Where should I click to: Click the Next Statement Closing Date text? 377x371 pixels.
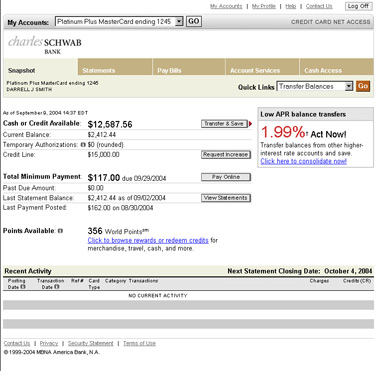pyautogui.click(x=300, y=271)
